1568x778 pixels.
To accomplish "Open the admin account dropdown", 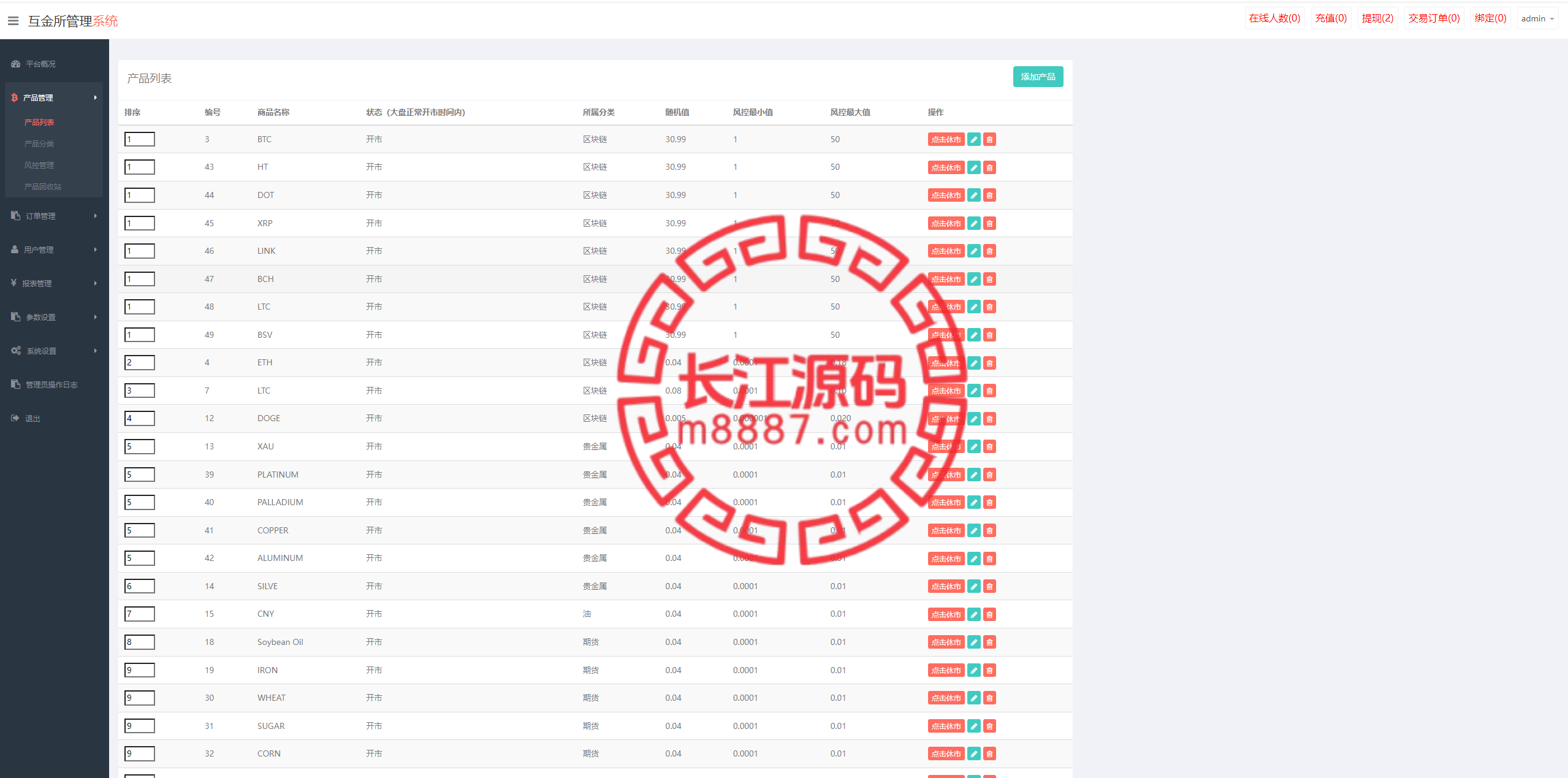I will [1537, 18].
